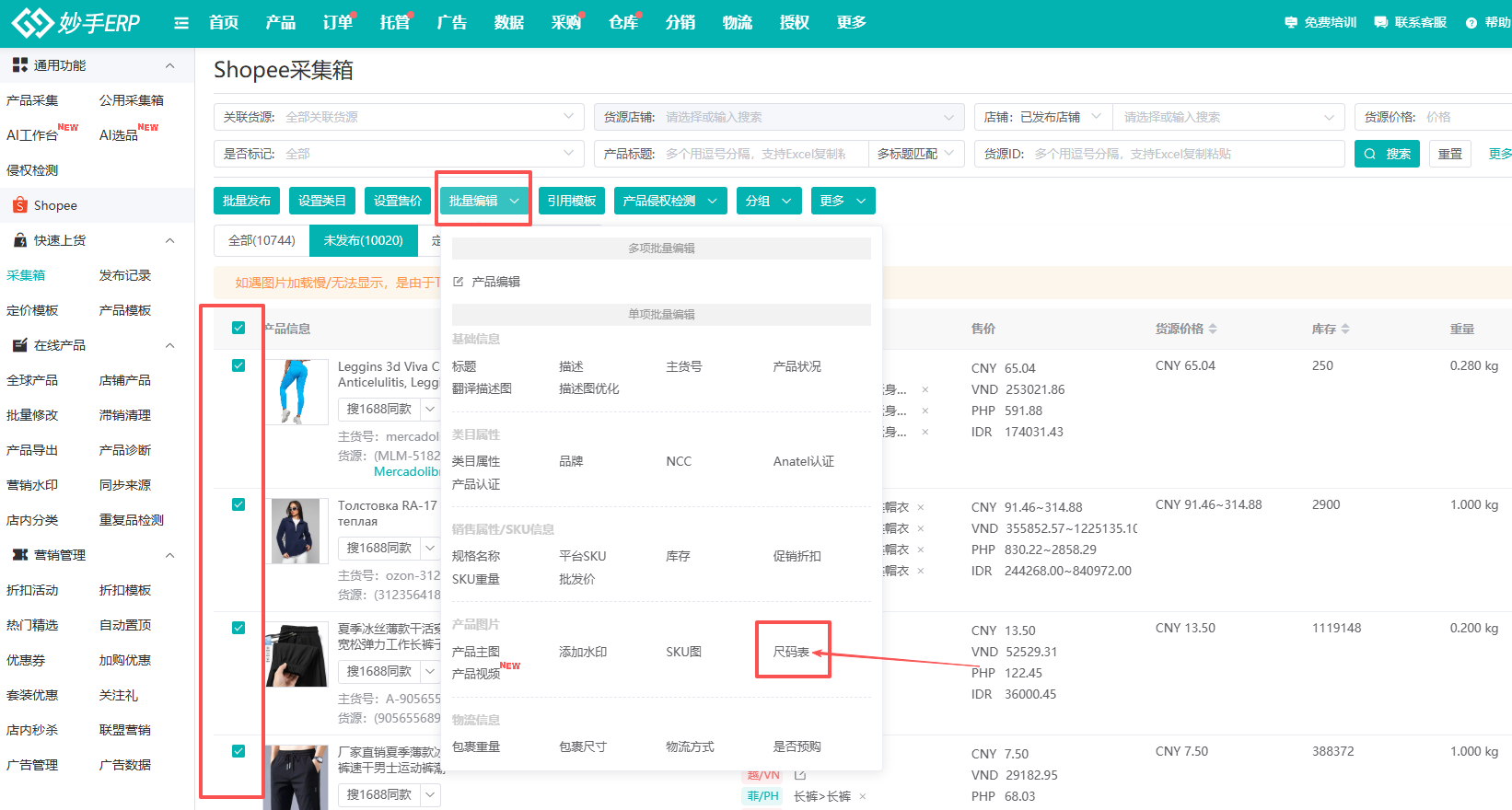Click the 快速上货 section icon
Viewport: 1512px width, 810px height.
pyautogui.click(x=20, y=240)
